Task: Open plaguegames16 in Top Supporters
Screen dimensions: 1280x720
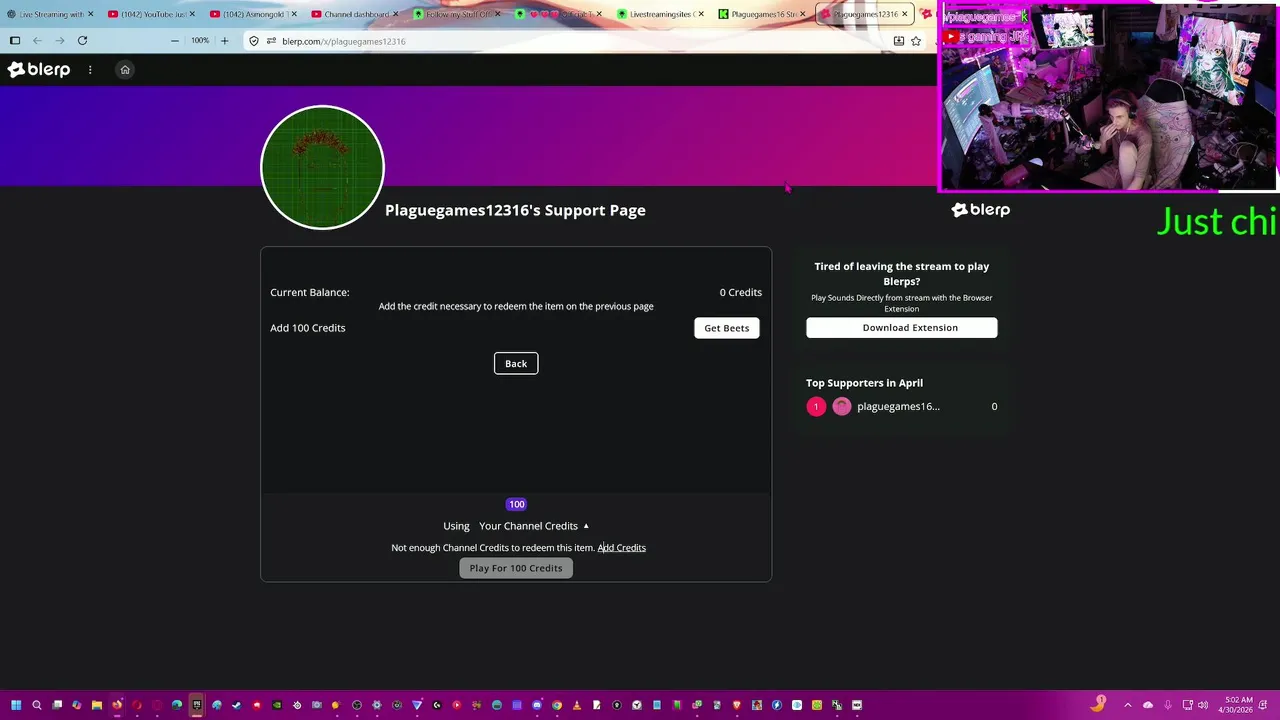Action: (x=898, y=406)
